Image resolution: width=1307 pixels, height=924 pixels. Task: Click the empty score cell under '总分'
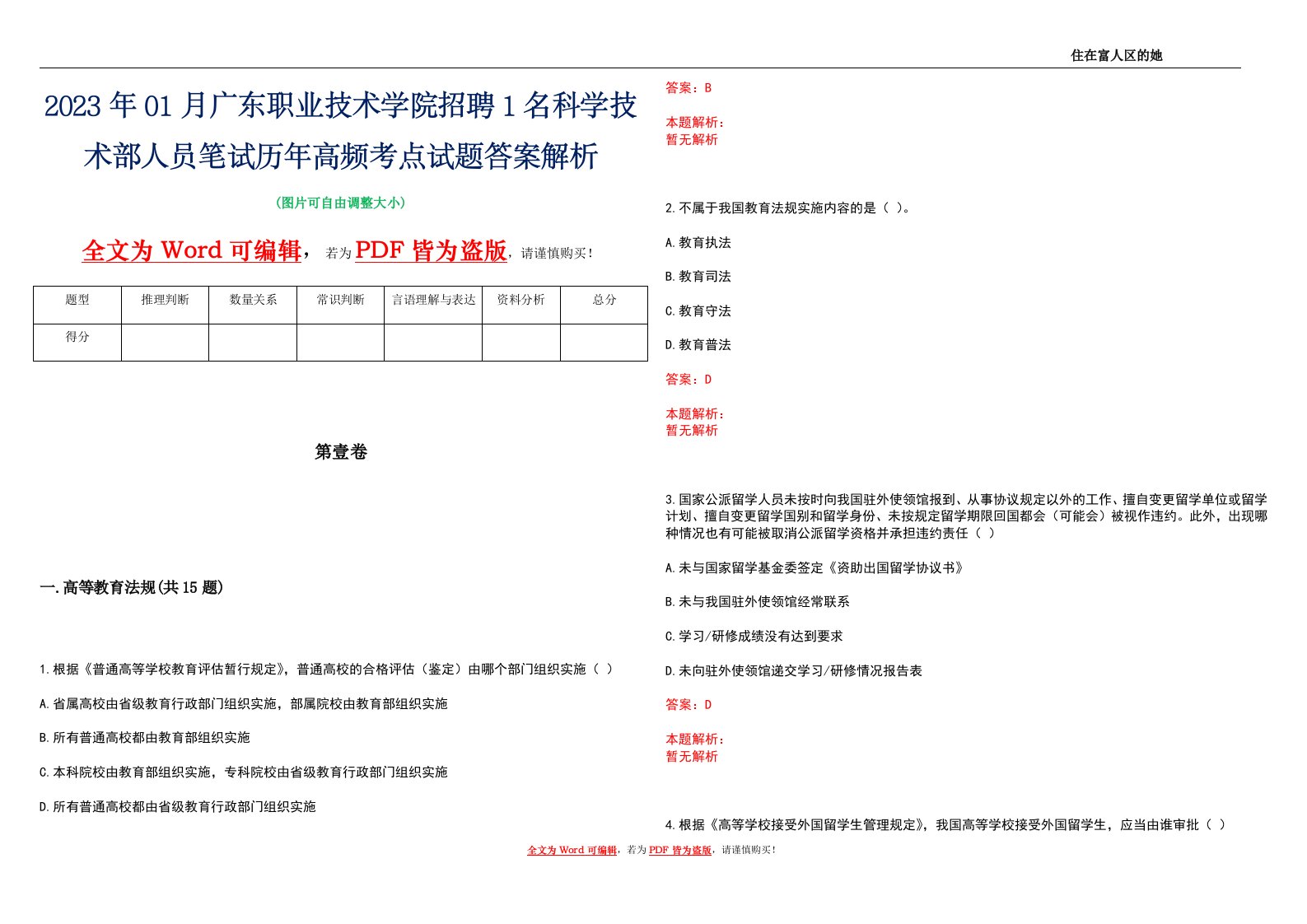[x=604, y=343]
